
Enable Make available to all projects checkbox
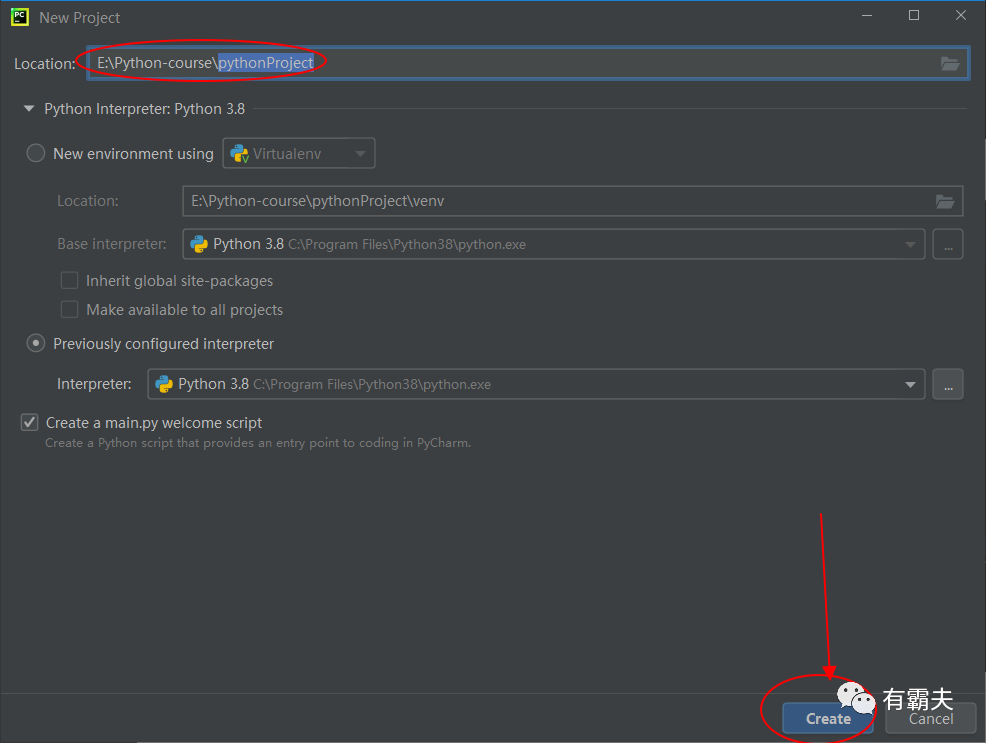coord(69,309)
